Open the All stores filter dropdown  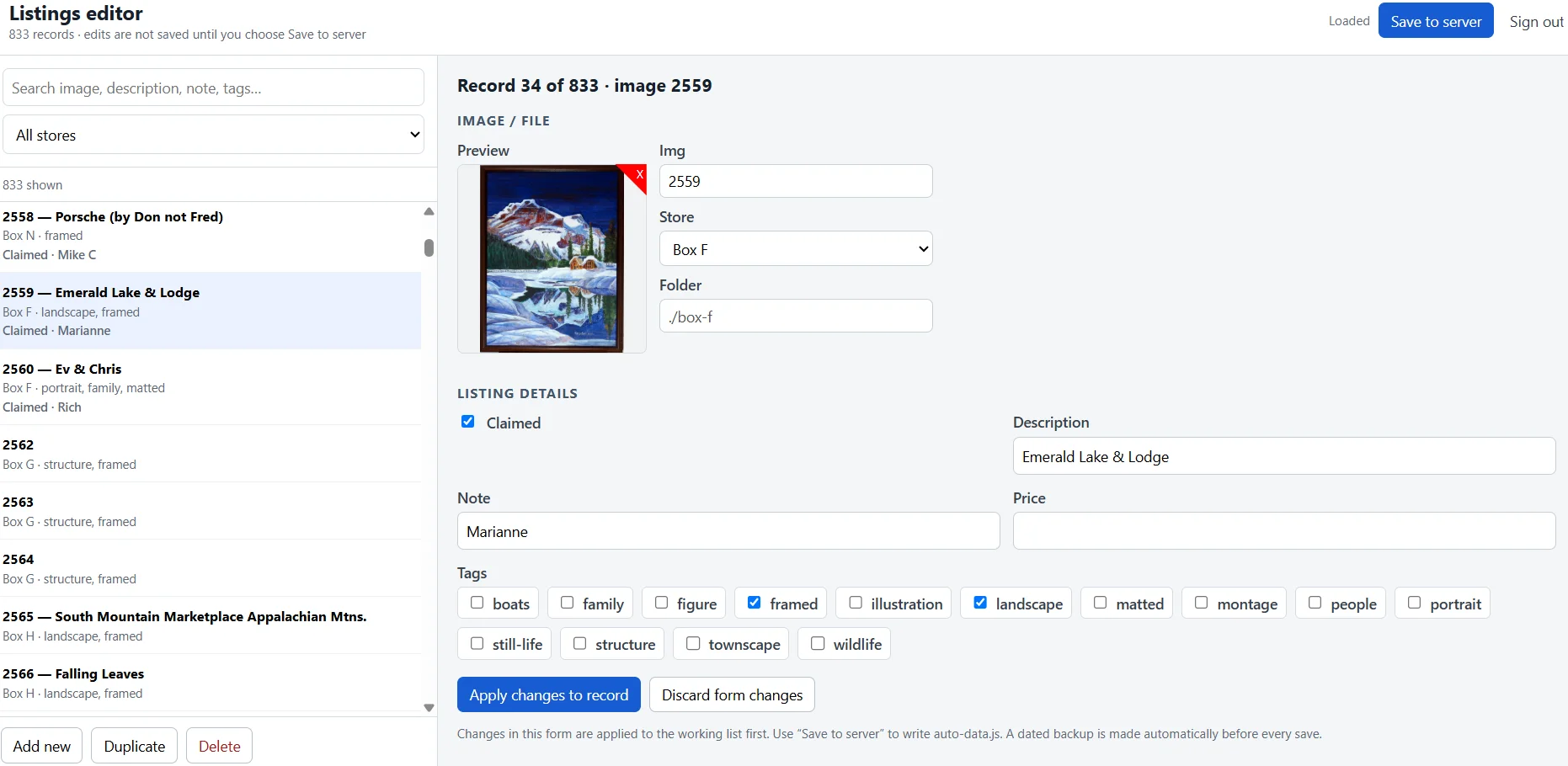tap(213, 135)
